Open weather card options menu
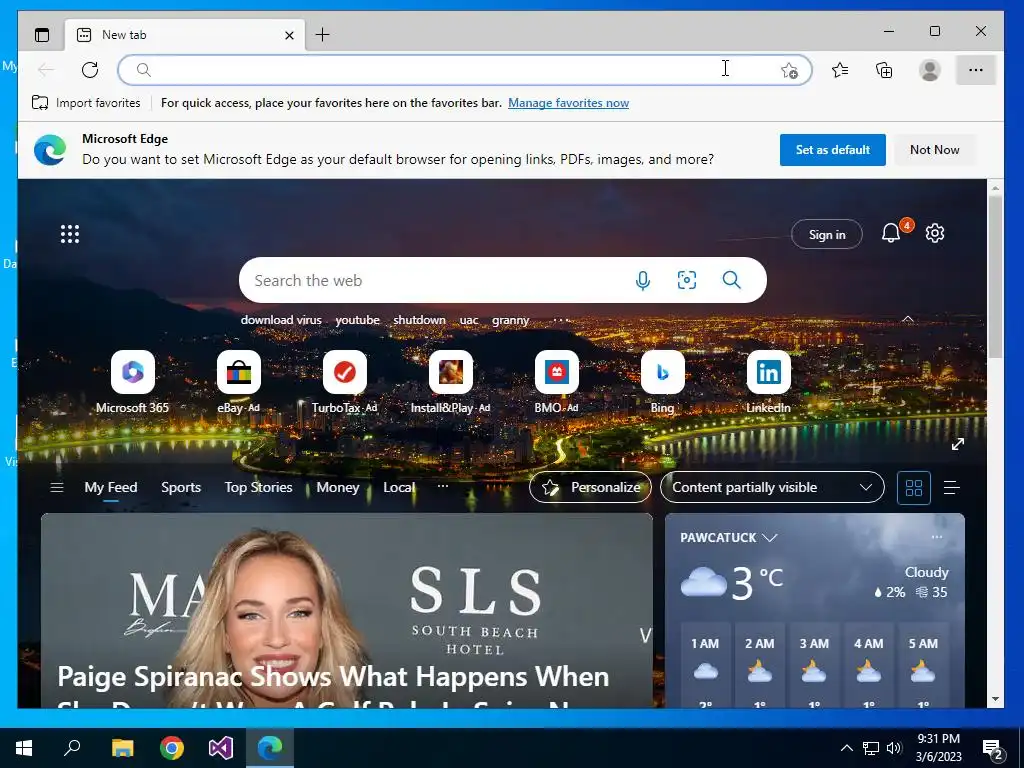 click(x=937, y=537)
